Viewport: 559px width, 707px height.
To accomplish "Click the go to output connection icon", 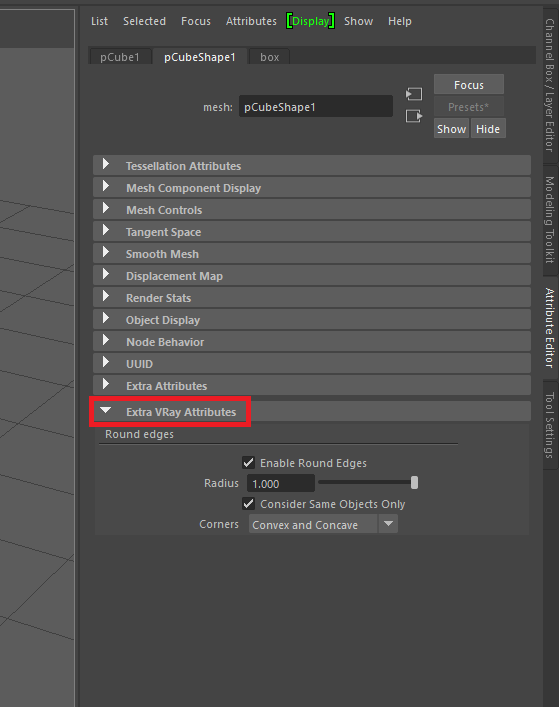I will click(414, 116).
